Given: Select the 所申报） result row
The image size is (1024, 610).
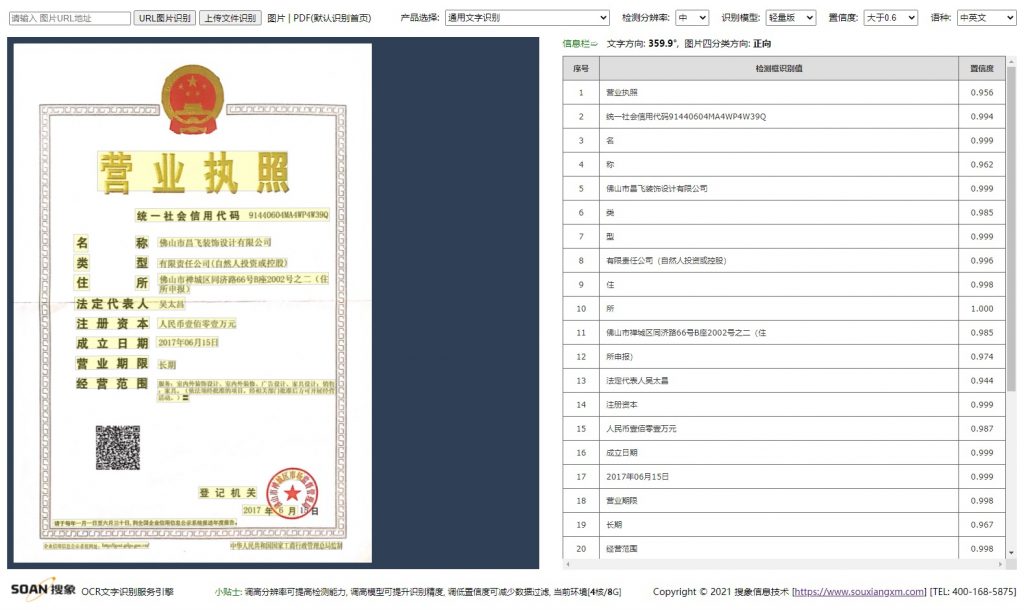Looking at the screenshot, I should click(784, 357).
